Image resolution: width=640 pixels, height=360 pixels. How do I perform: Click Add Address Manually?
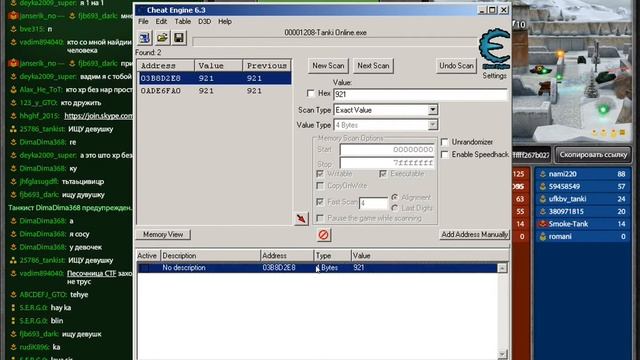point(474,235)
